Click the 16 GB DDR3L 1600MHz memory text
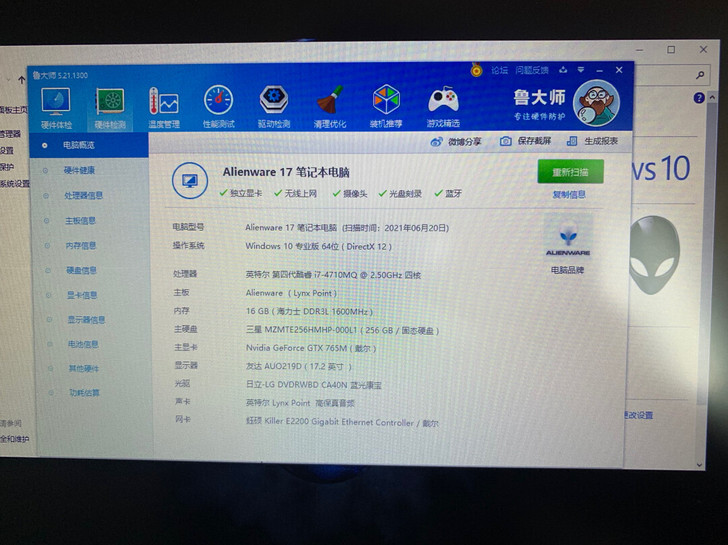The image size is (728, 545). (309, 311)
